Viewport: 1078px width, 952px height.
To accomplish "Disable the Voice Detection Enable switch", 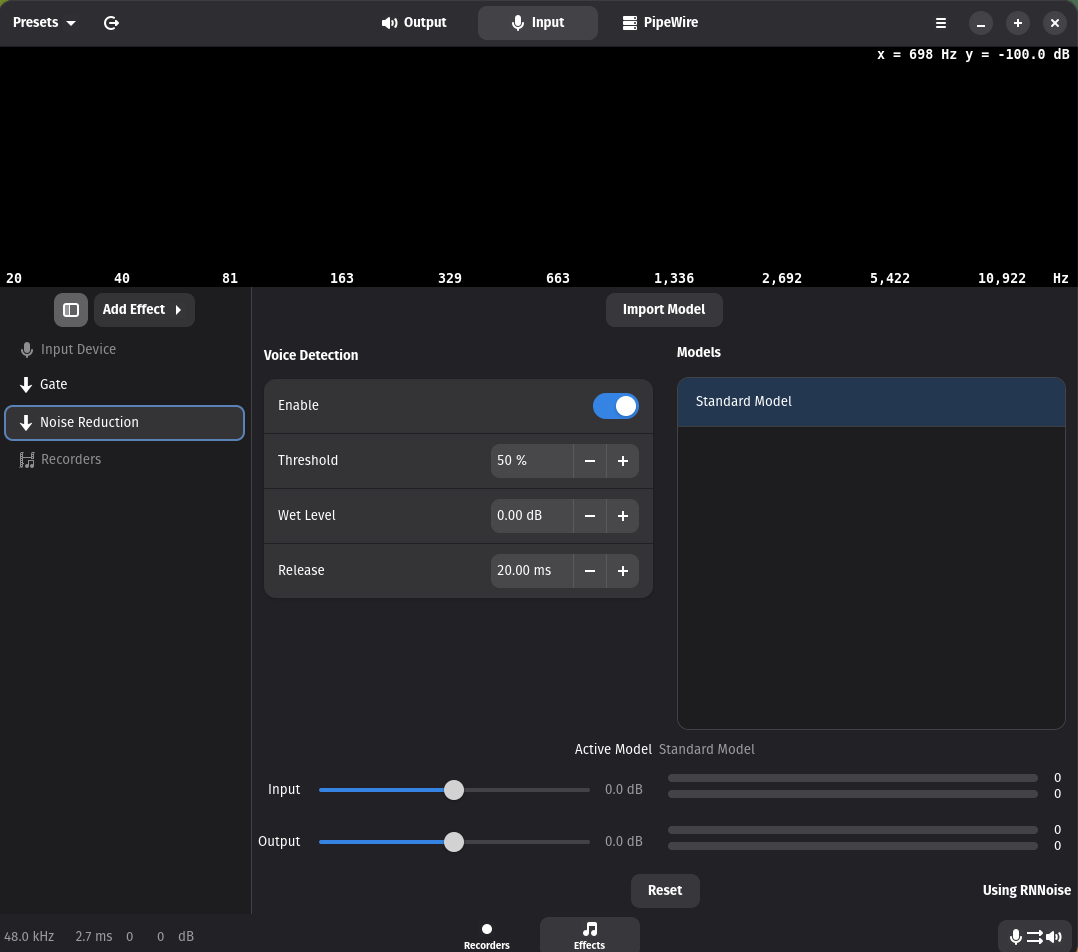I will [615, 406].
